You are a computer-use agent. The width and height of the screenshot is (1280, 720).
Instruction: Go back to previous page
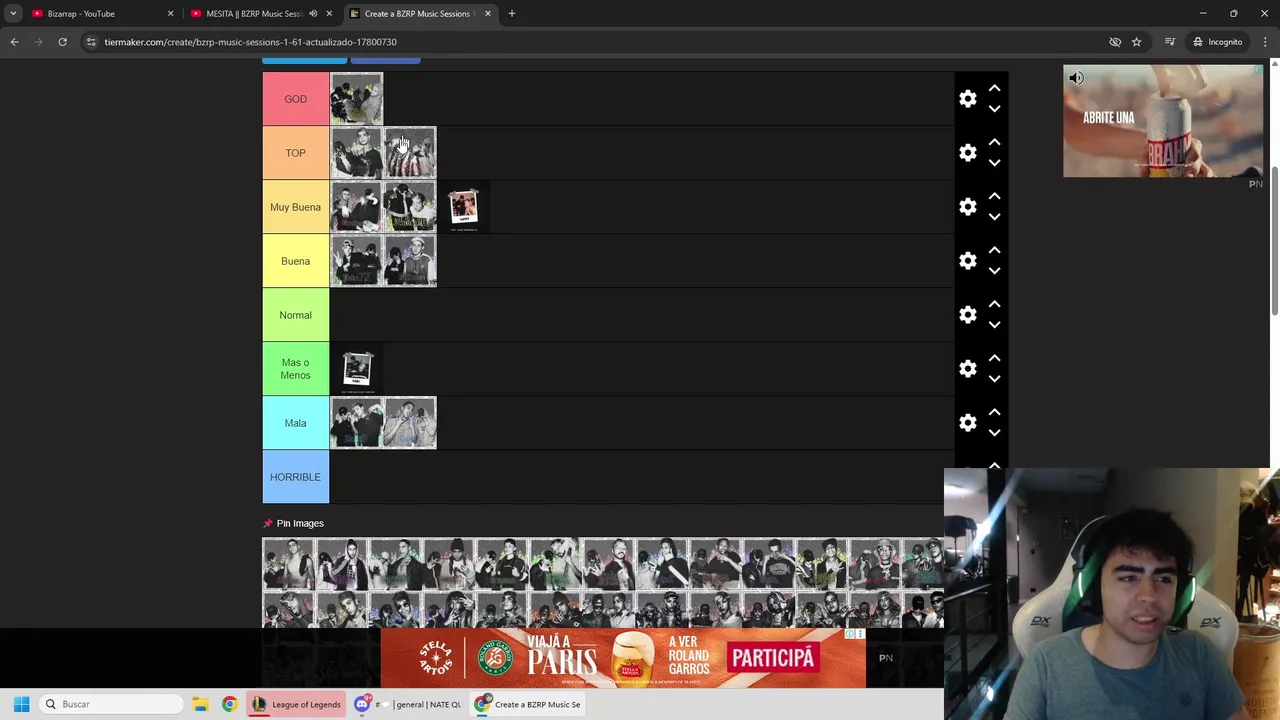15,42
